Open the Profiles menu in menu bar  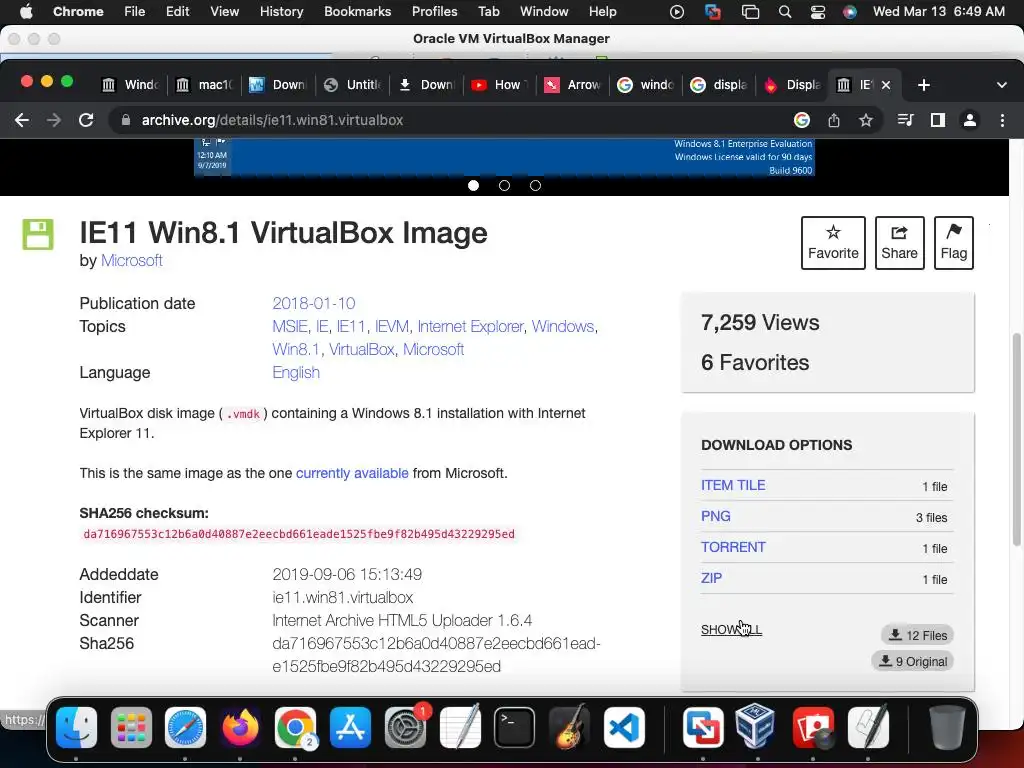(x=434, y=12)
